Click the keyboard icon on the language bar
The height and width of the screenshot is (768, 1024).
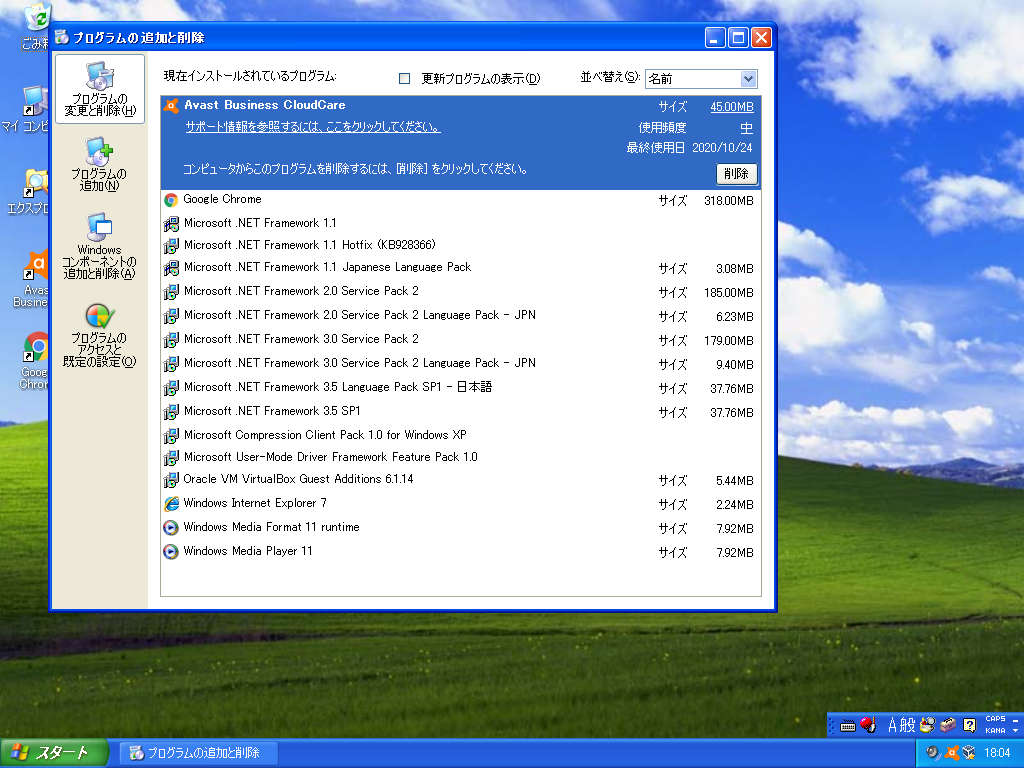(x=848, y=726)
